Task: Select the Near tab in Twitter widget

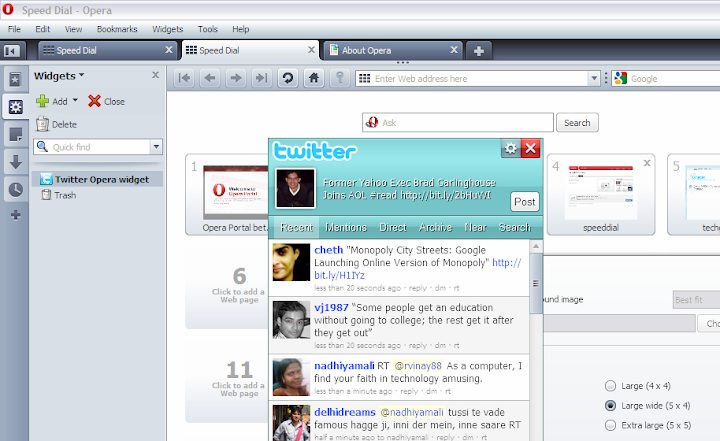Action: [475, 227]
